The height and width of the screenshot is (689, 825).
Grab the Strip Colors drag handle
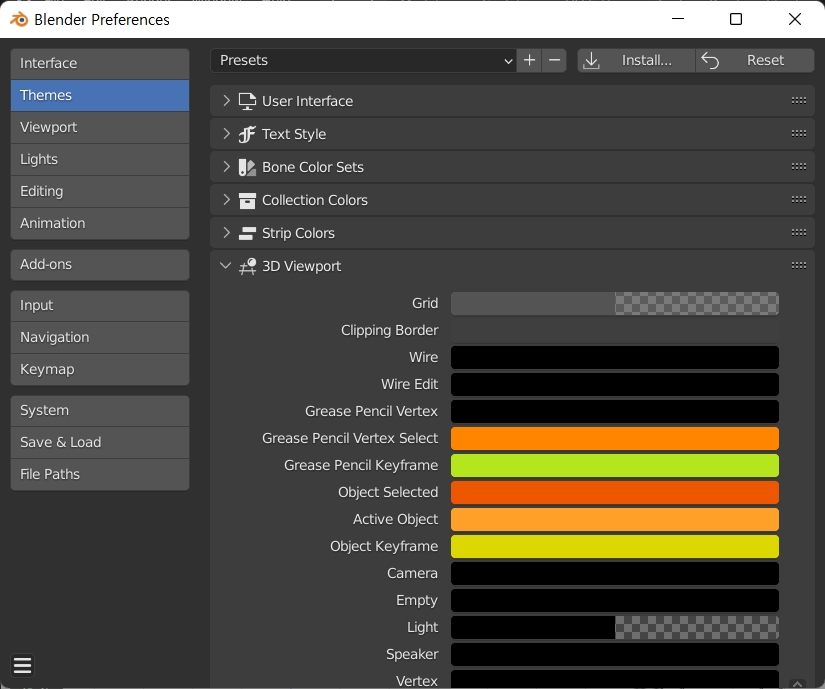tap(799, 232)
